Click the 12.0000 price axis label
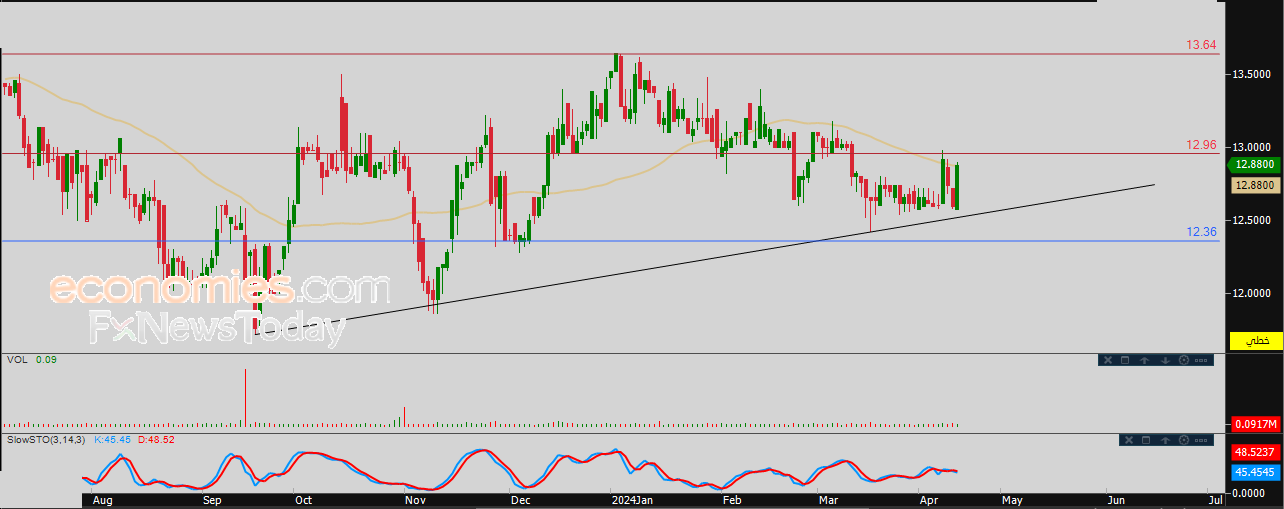The height and width of the screenshot is (509, 1284). tap(1253, 293)
